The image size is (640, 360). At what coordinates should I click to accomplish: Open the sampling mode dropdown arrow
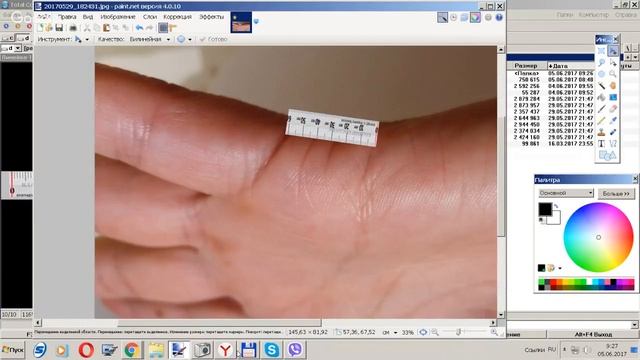[x=190, y=40]
